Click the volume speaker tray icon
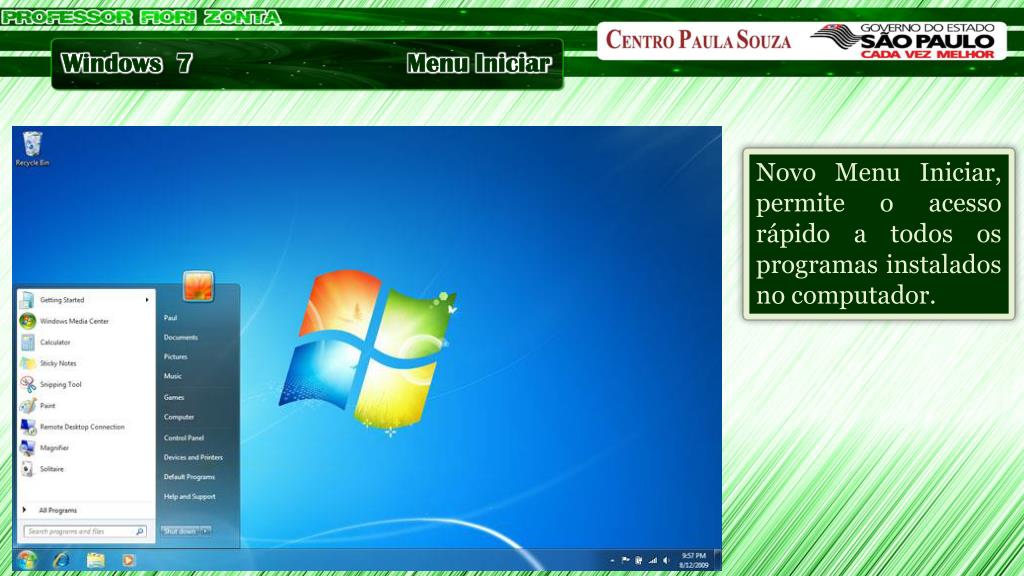 [665, 560]
